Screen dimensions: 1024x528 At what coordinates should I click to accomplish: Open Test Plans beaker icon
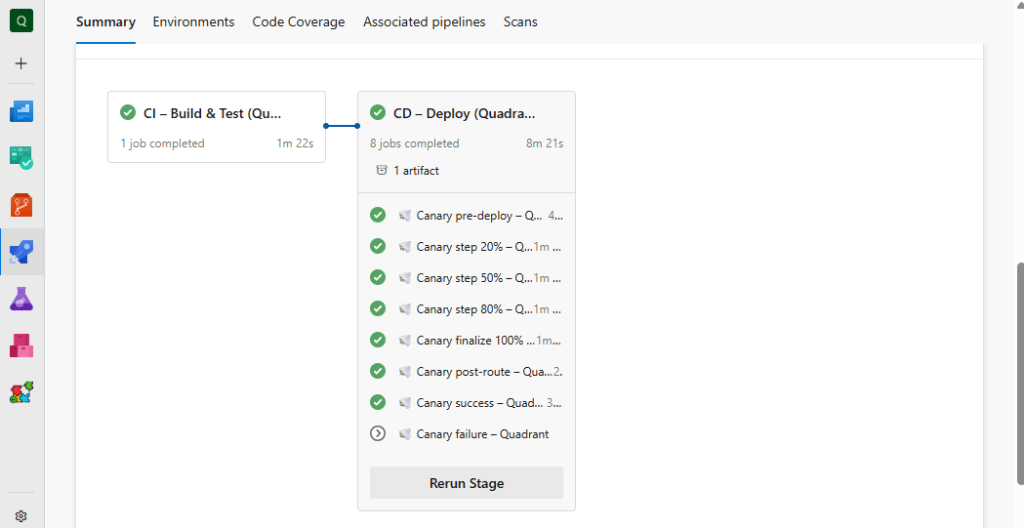coord(21,299)
